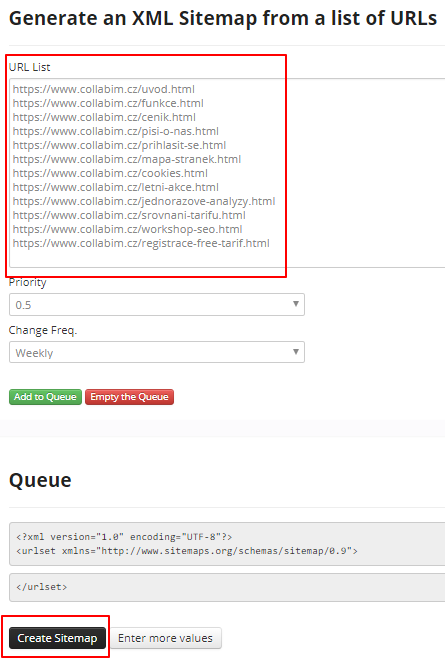The width and height of the screenshot is (445, 660).
Task: Click the green Add to Queue button
Action: tap(45, 397)
